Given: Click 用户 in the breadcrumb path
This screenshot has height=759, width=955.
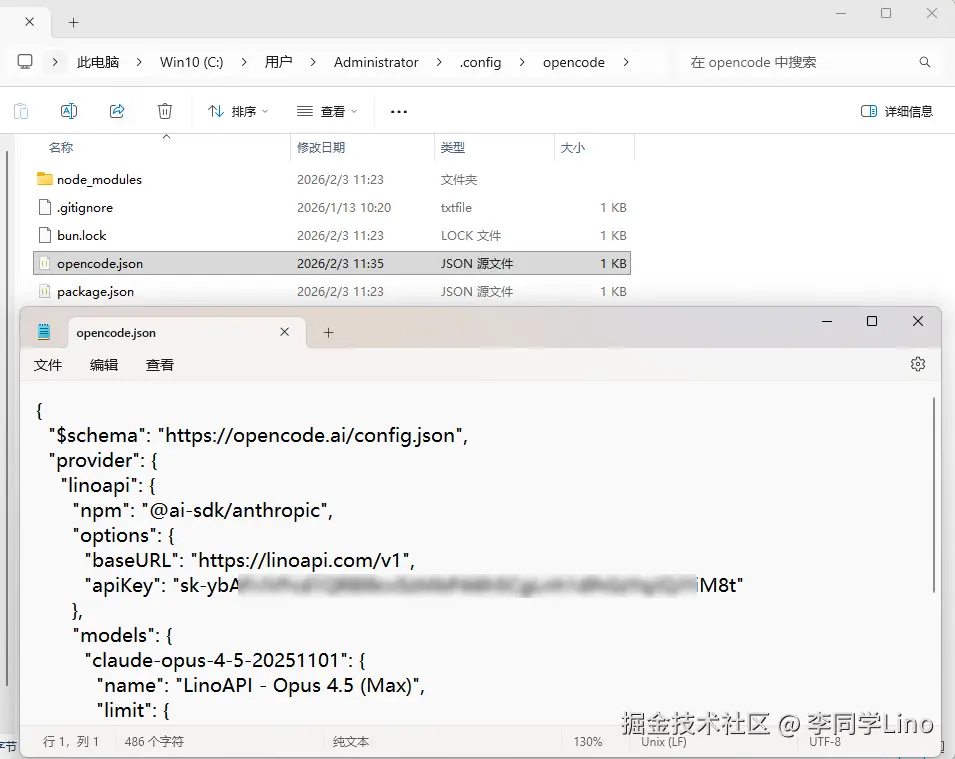Looking at the screenshot, I should [x=278, y=62].
